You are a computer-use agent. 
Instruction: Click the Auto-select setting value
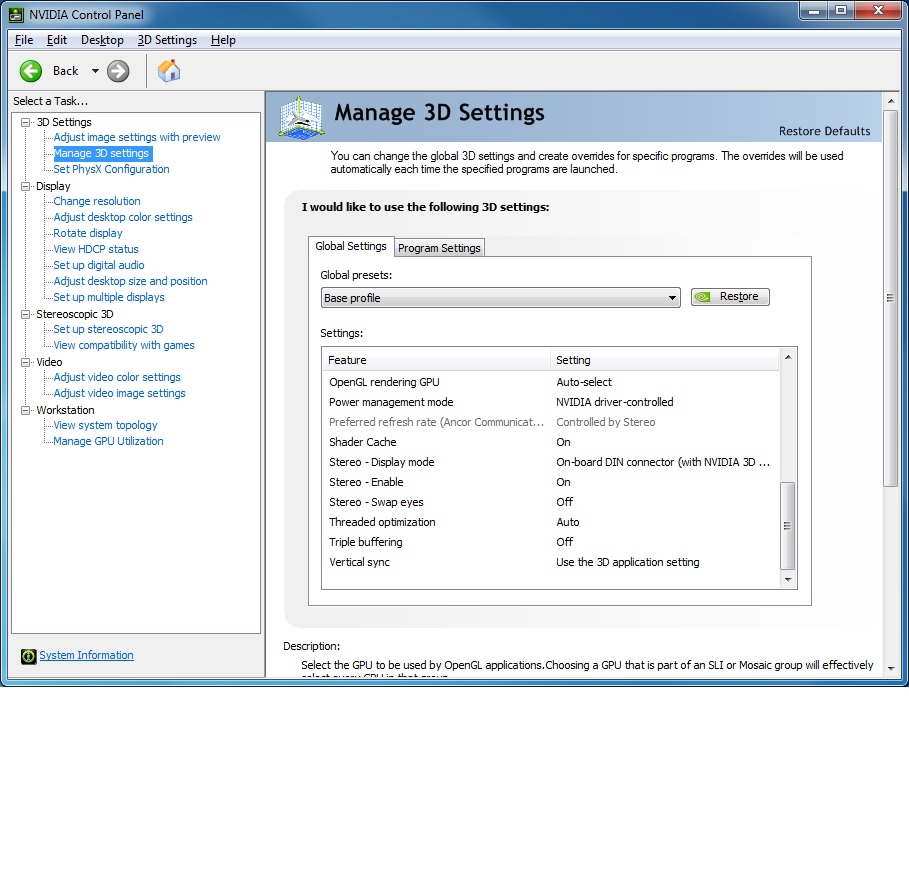point(584,383)
